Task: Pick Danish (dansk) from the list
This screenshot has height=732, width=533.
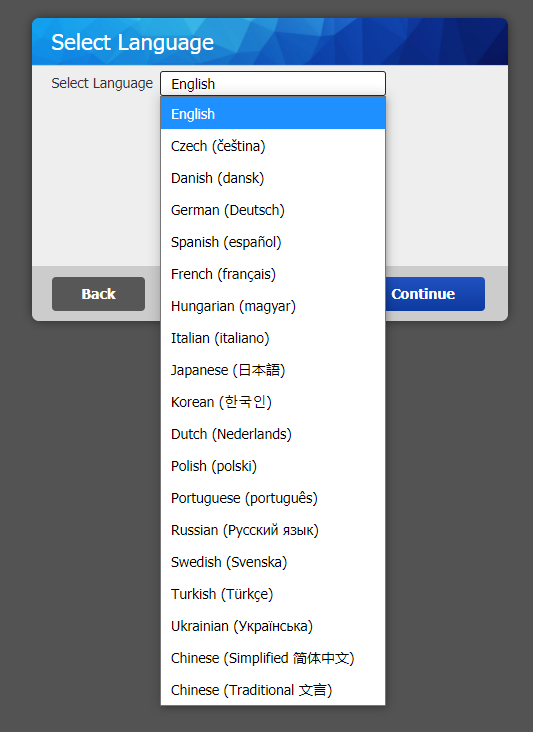Action: point(273,178)
